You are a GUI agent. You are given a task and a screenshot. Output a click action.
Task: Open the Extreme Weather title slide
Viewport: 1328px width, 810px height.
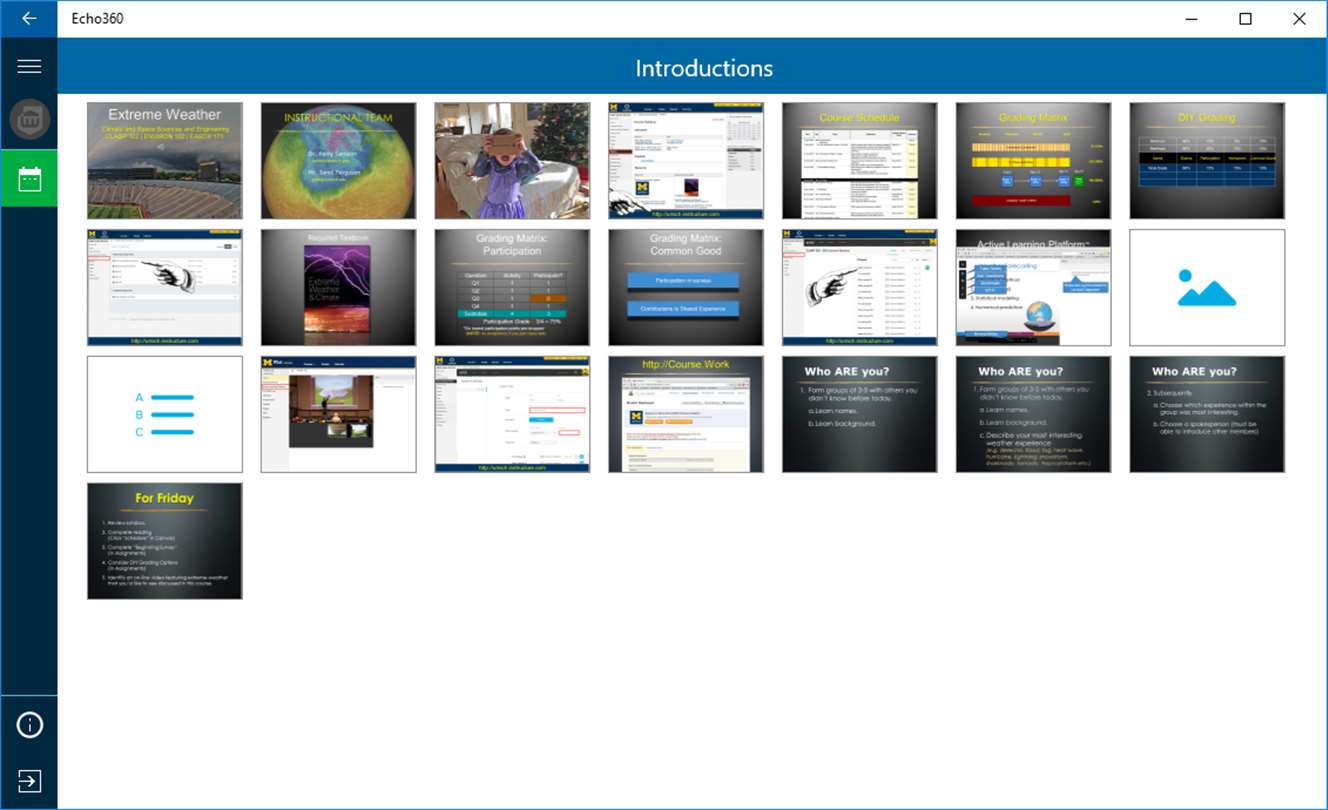165,161
